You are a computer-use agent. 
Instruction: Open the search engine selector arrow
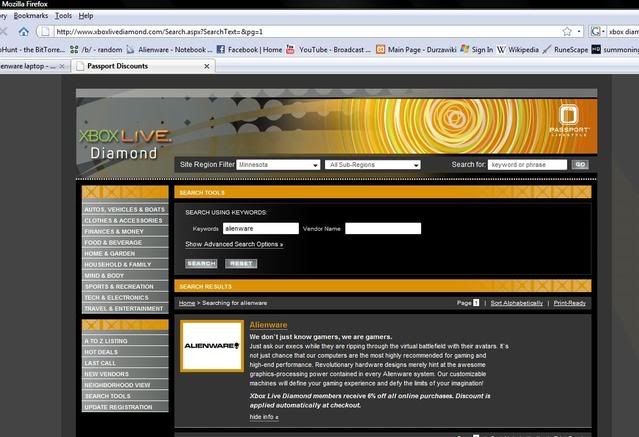click(x=603, y=31)
